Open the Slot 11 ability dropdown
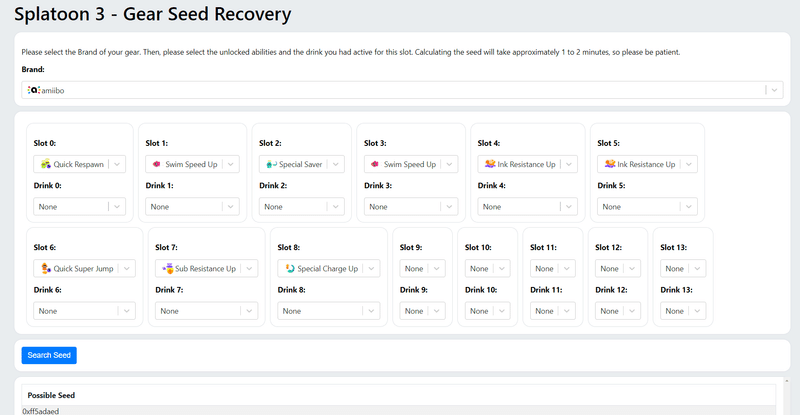 tap(553, 268)
